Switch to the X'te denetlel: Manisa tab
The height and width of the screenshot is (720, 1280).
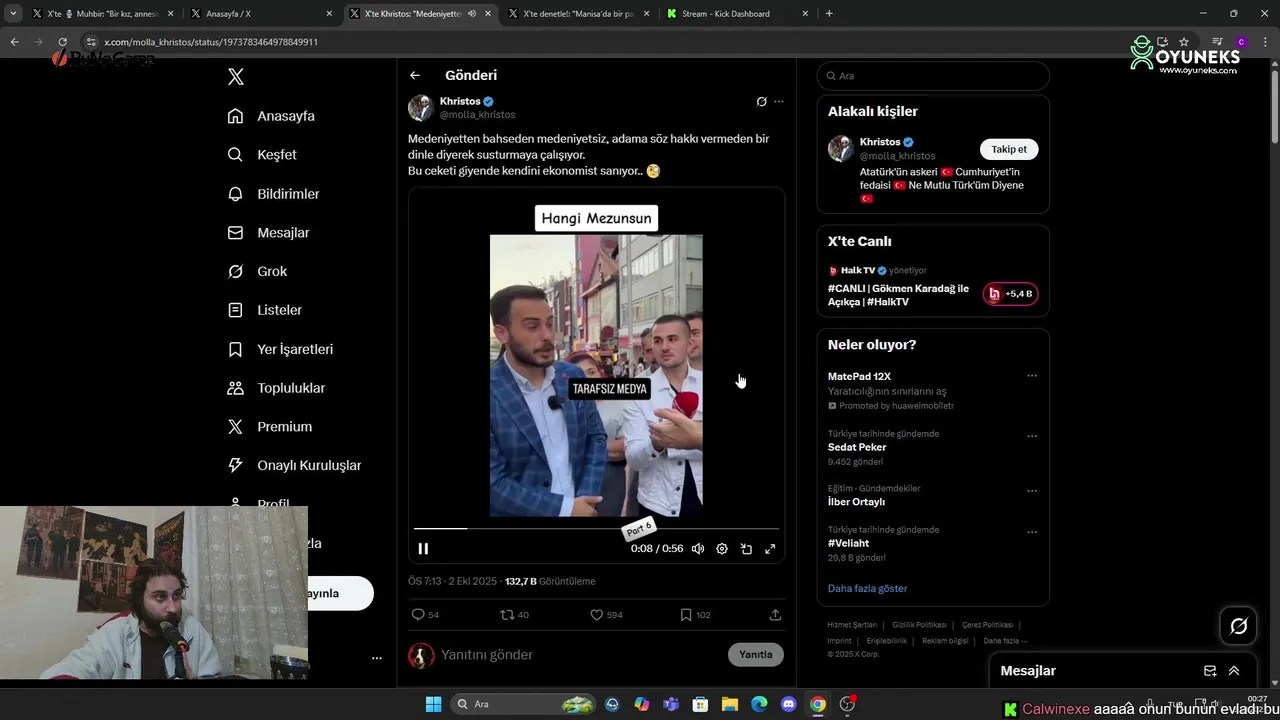pyautogui.click(x=580, y=14)
